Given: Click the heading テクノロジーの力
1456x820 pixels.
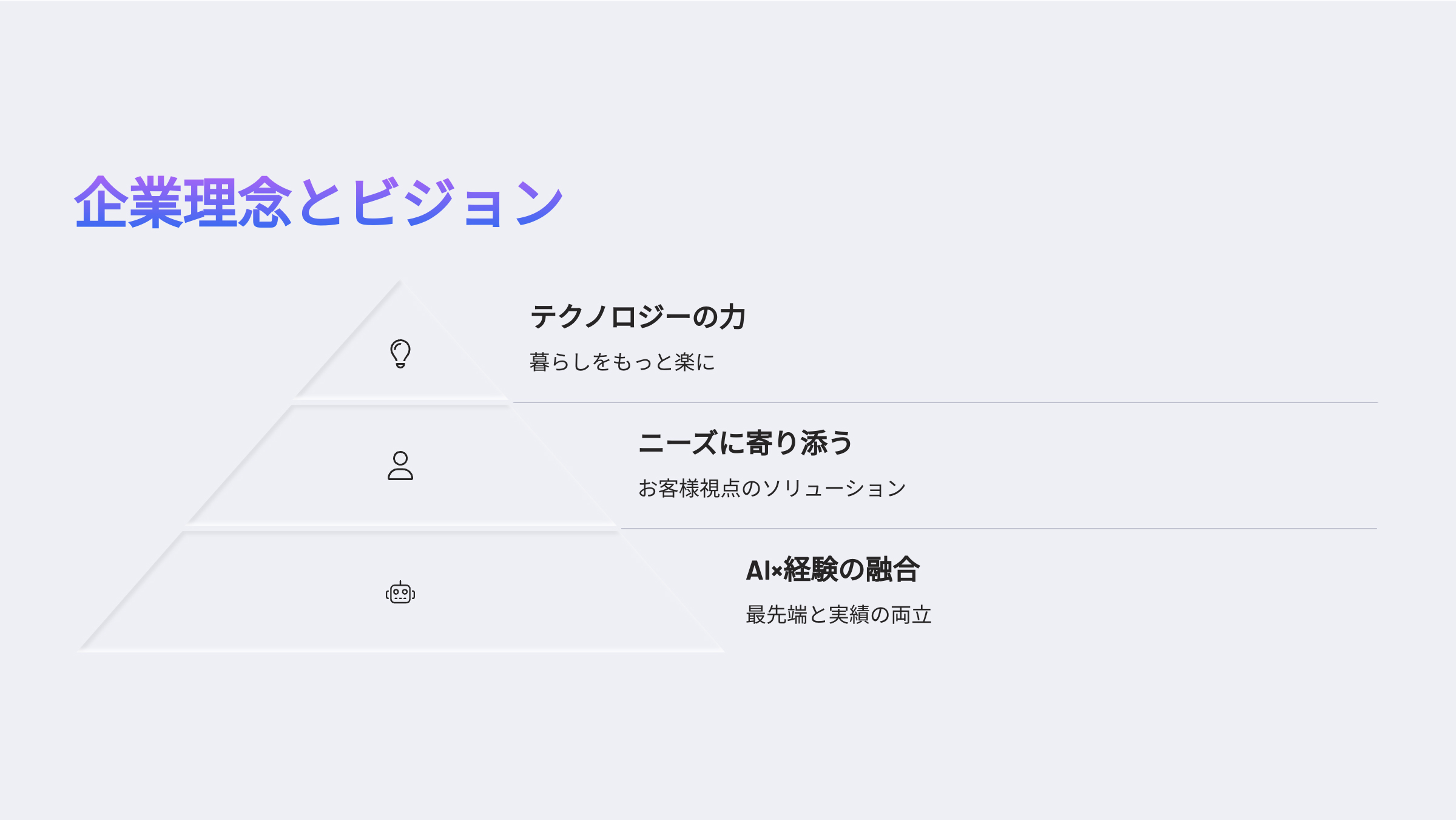Looking at the screenshot, I should click(638, 317).
